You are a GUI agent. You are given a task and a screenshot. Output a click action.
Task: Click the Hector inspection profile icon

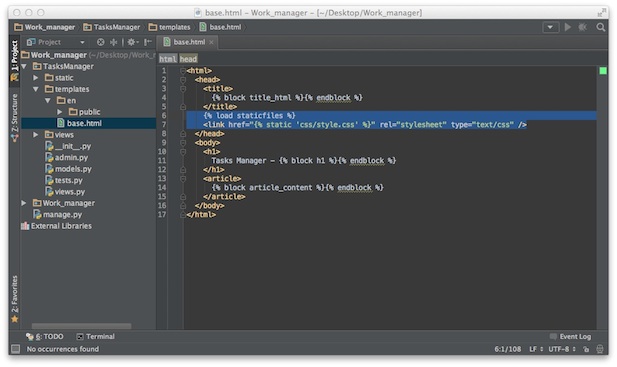(600, 349)
